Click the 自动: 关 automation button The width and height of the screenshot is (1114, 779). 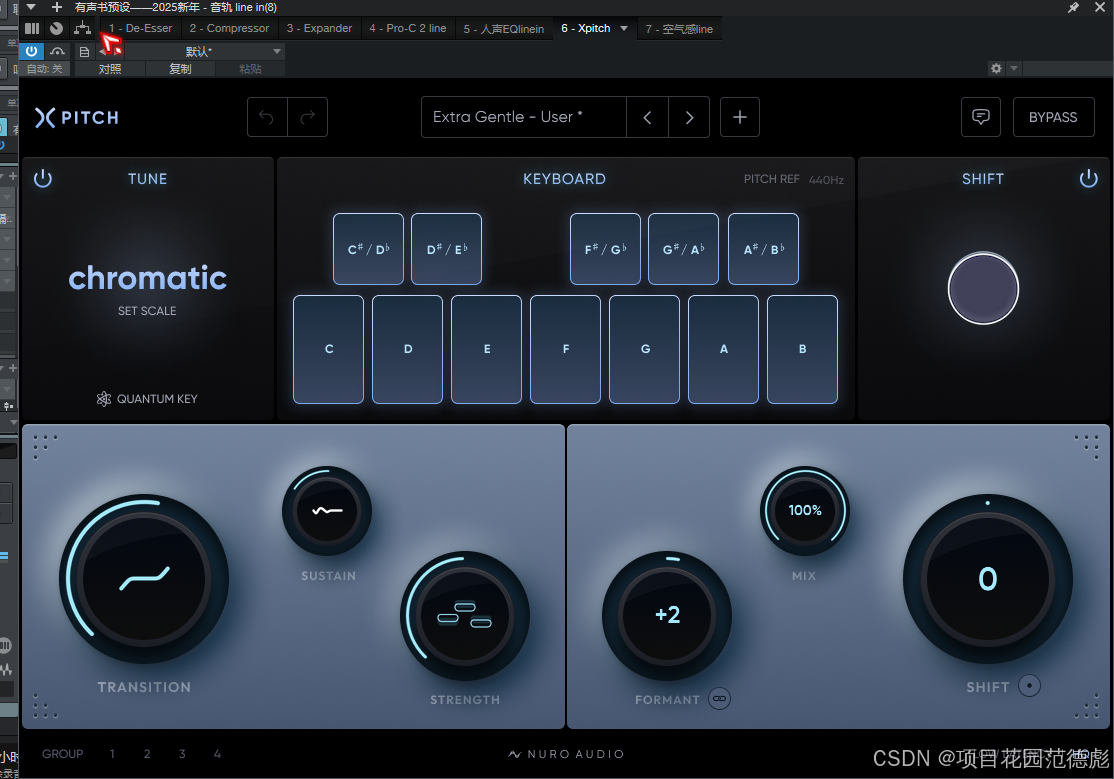click(45, 69)
